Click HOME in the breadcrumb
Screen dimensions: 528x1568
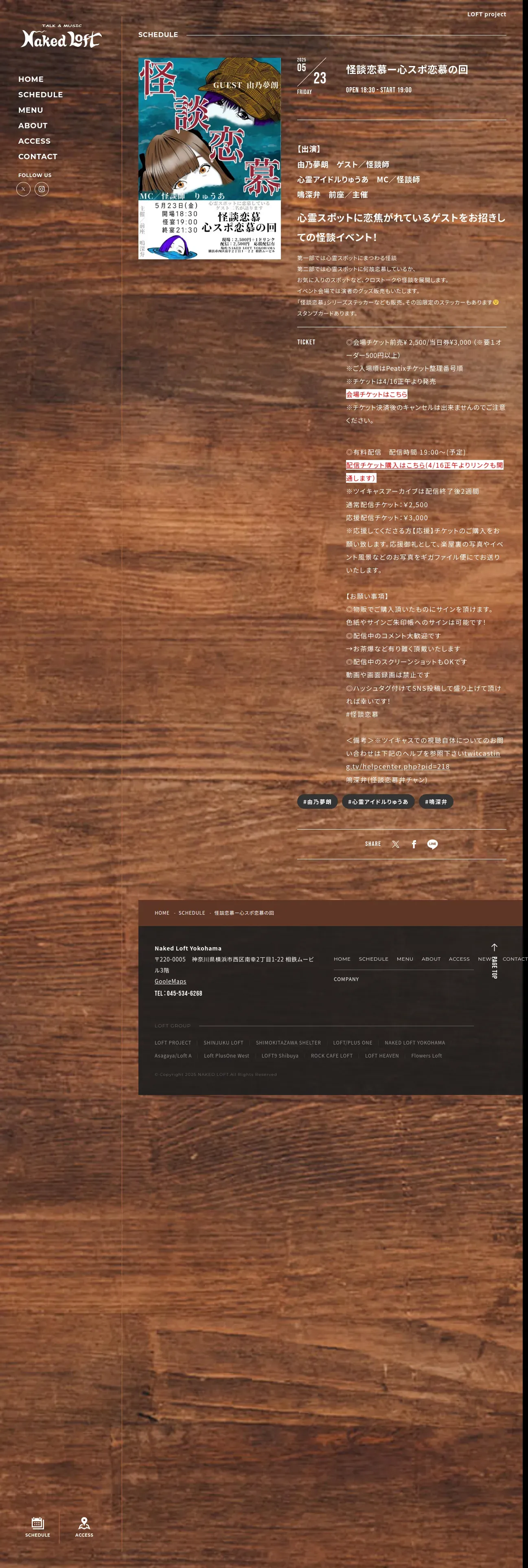162,913
